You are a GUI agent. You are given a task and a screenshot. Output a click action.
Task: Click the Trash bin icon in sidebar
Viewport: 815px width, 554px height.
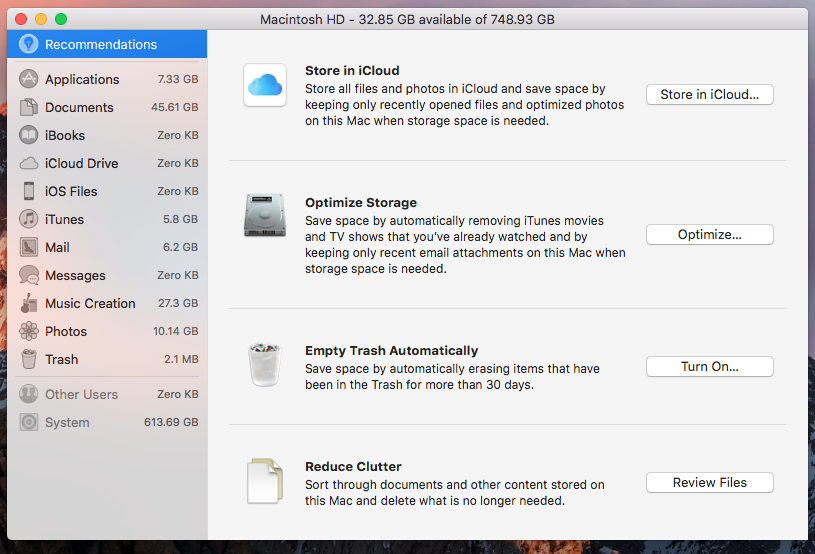pyautogui.click(x=29, y=359)
